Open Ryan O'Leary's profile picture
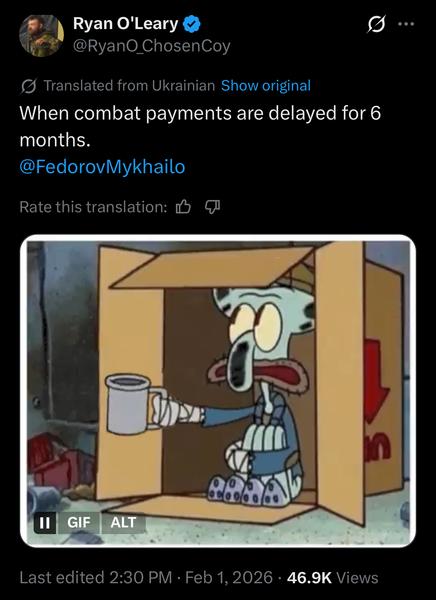This screenshot has width=436, height=600. coord(41,35)
